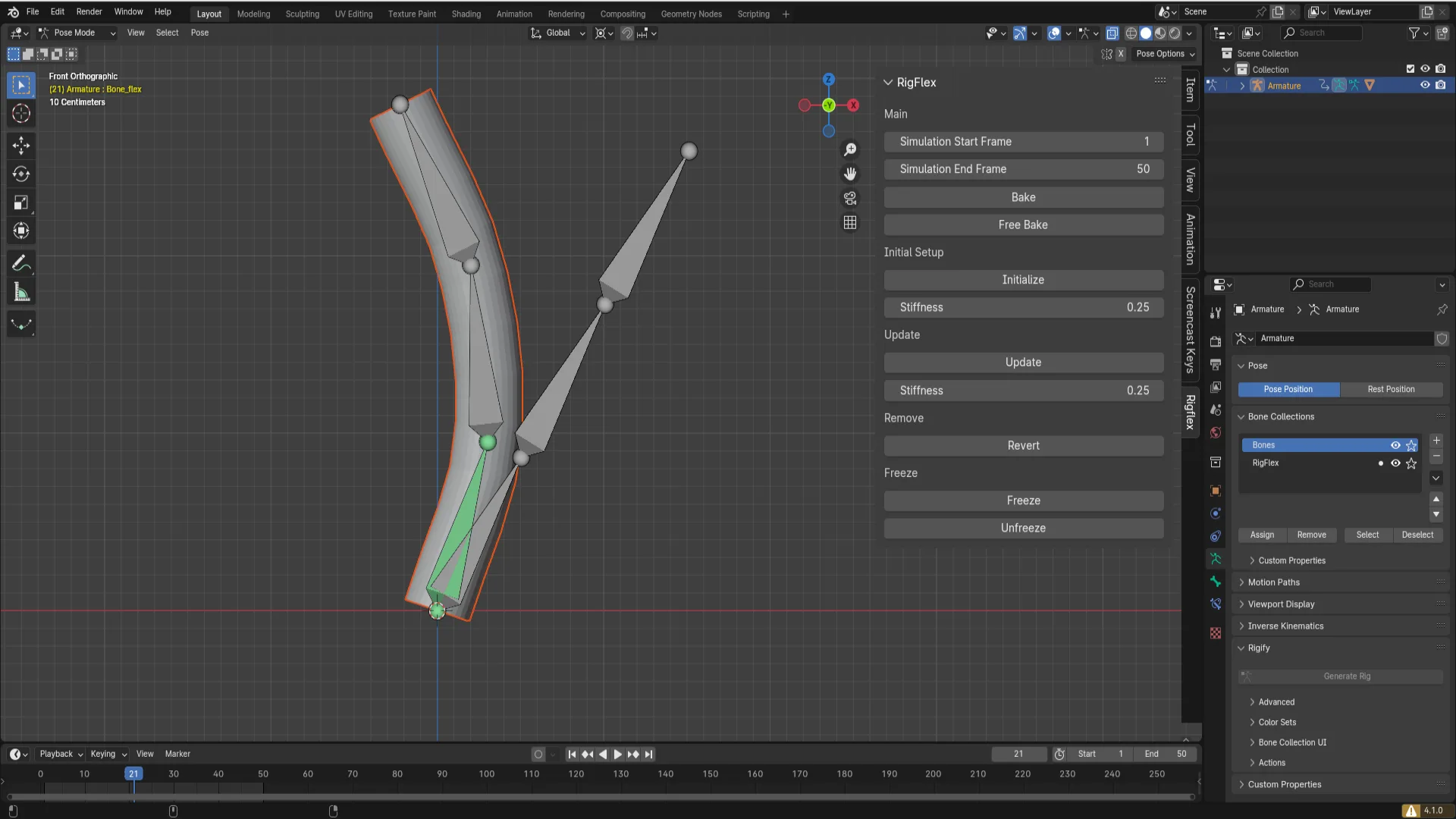The image size is (1456, 819).
Task: Click the Transform tool icon
Action: click(22, 231)
